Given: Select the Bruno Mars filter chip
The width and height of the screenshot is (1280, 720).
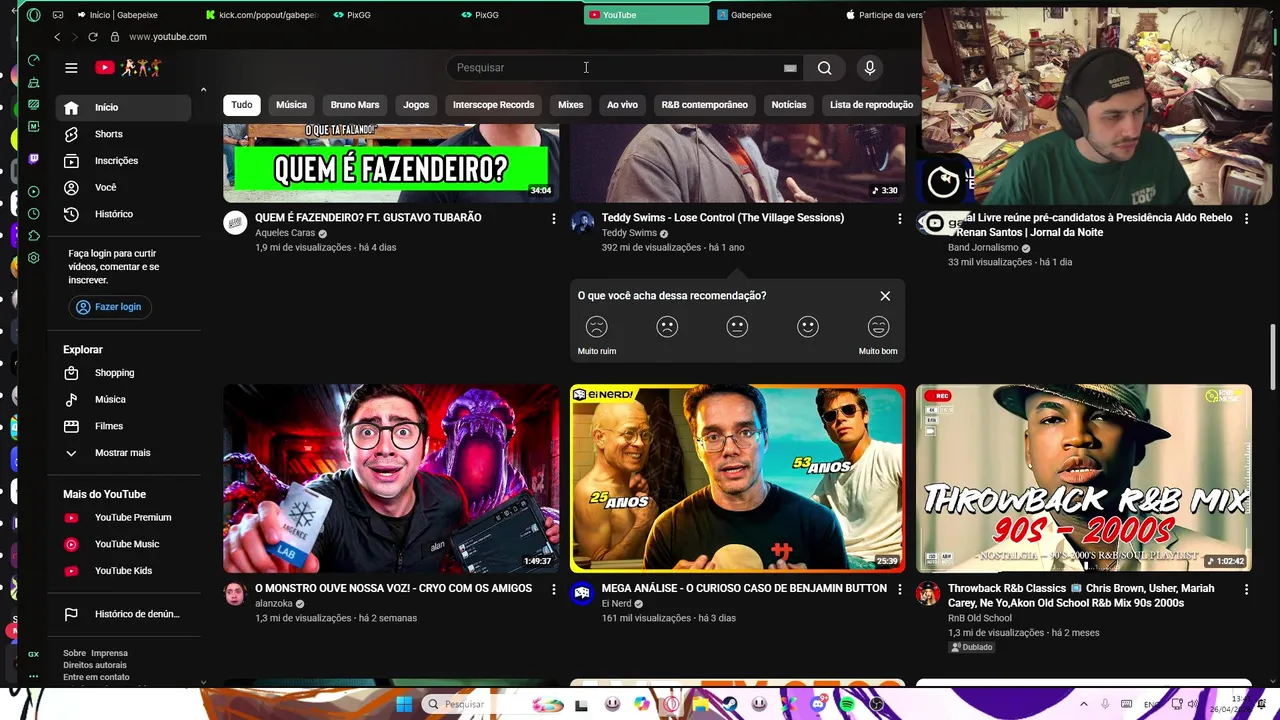Looking at the screenshot, I should pos(355,105).
